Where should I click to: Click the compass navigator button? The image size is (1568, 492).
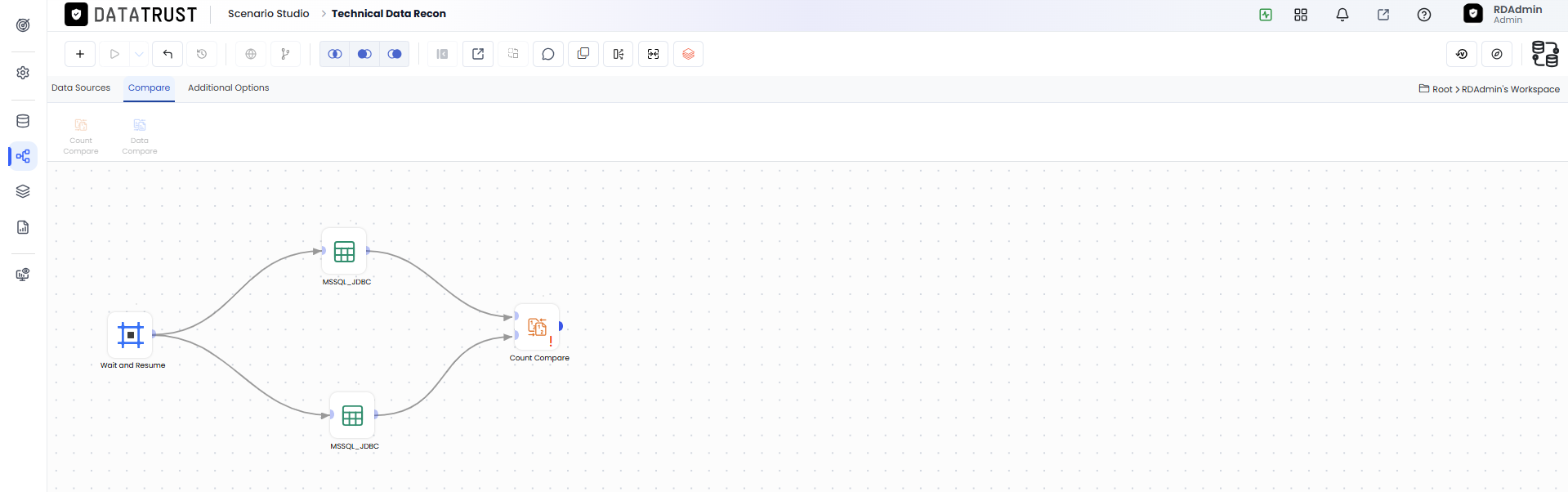pos(1497,54)
